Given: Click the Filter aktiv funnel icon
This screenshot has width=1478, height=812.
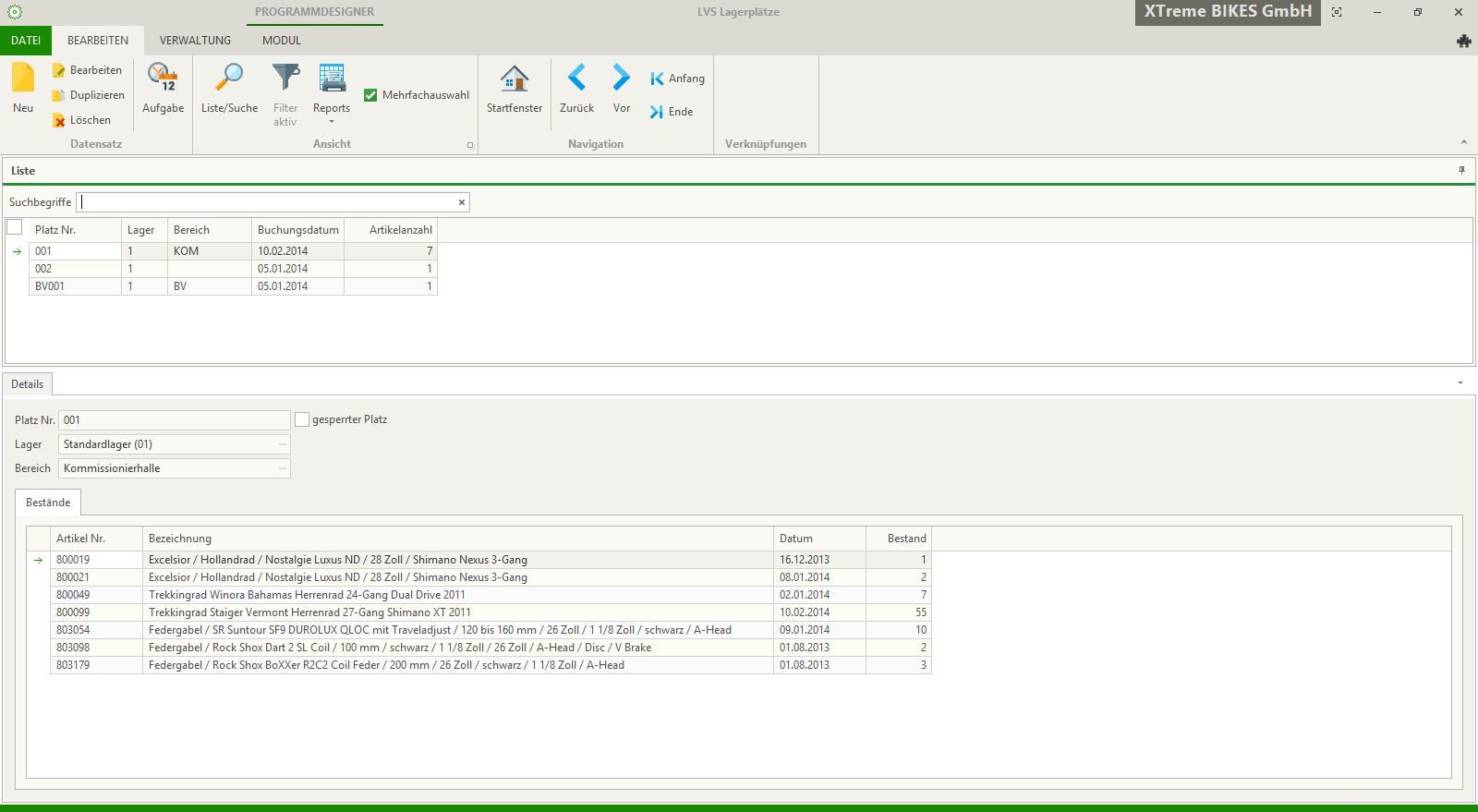Looking at the screenshot, I should coord(285,79).
